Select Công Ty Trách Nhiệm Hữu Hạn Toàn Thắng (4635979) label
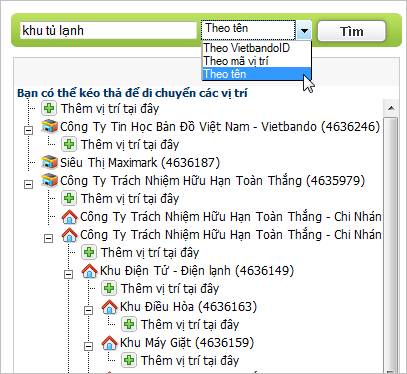Viewport: 407px width, 374px height. point(213,181)
